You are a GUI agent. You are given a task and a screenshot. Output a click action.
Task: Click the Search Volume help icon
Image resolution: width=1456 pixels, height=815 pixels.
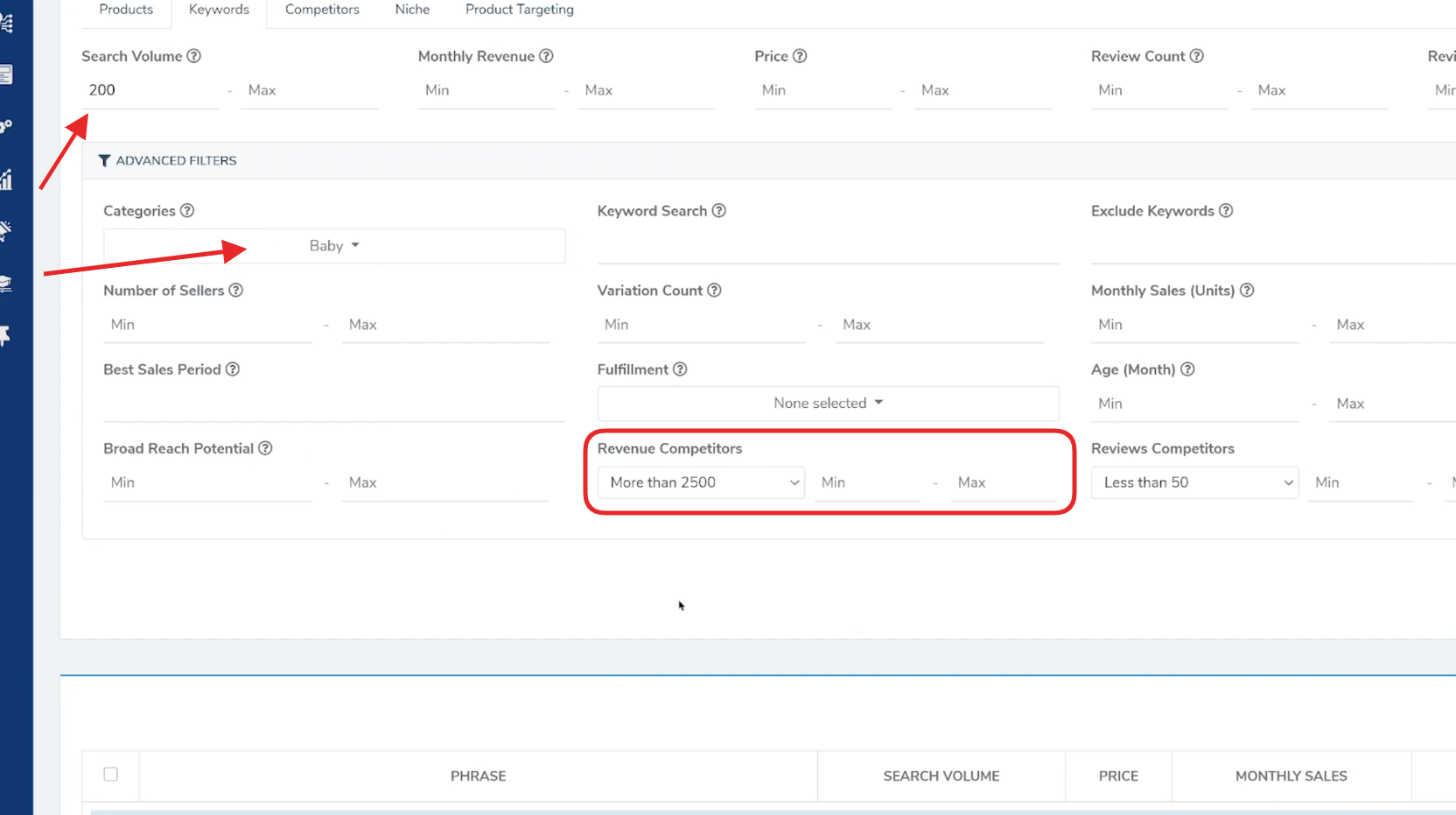click(194, 56)
